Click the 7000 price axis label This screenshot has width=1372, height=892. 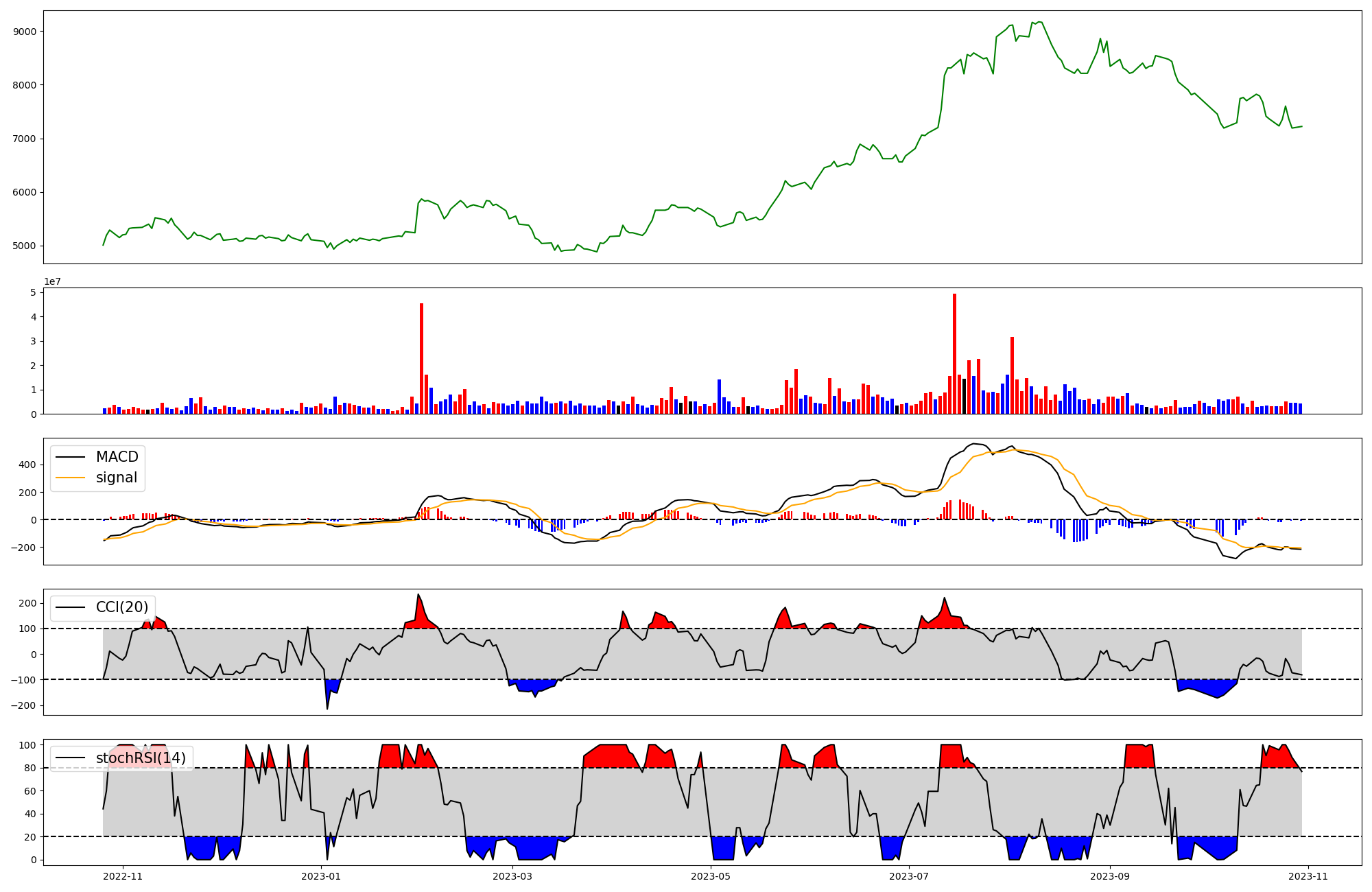(25, 139)
